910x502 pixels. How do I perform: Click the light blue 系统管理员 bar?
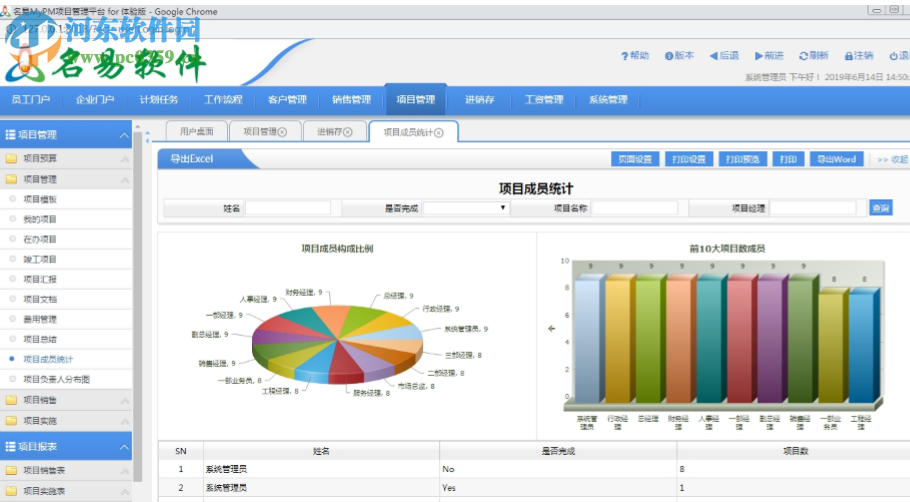(x=588, y=340)
